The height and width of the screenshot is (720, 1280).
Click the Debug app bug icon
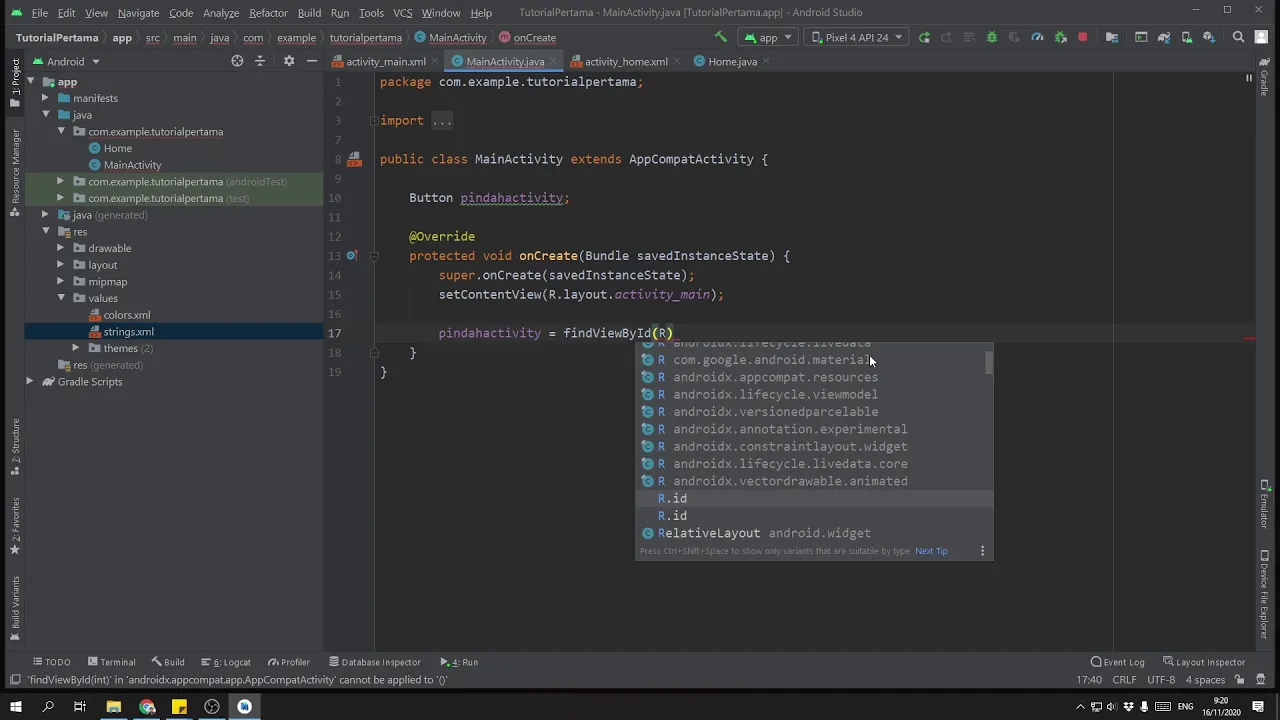(x=991, y=37)
